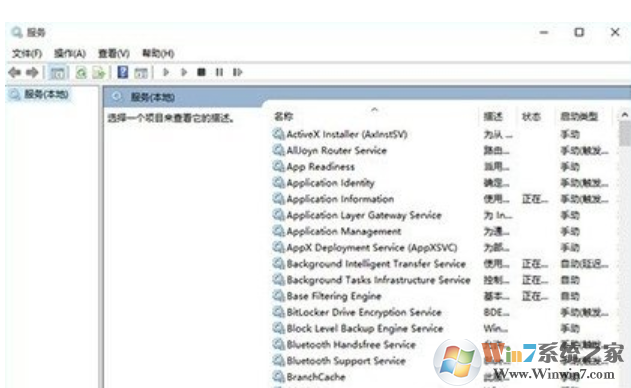Click the vertical scrollbar thumb

[625, 133]
